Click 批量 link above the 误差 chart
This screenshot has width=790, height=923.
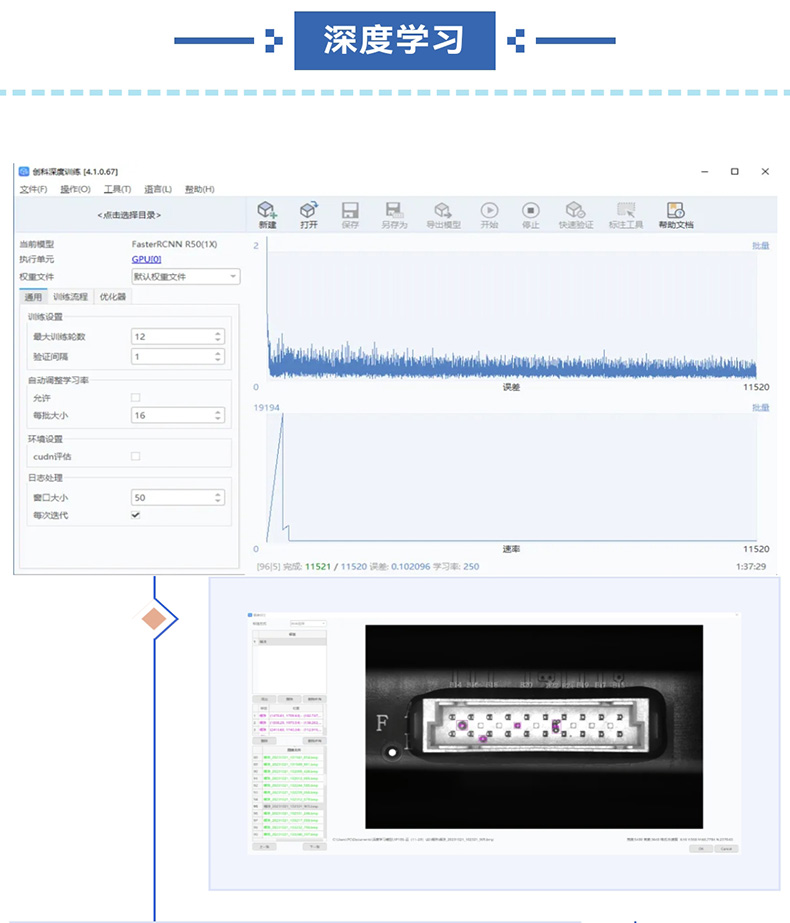point(761,245)
